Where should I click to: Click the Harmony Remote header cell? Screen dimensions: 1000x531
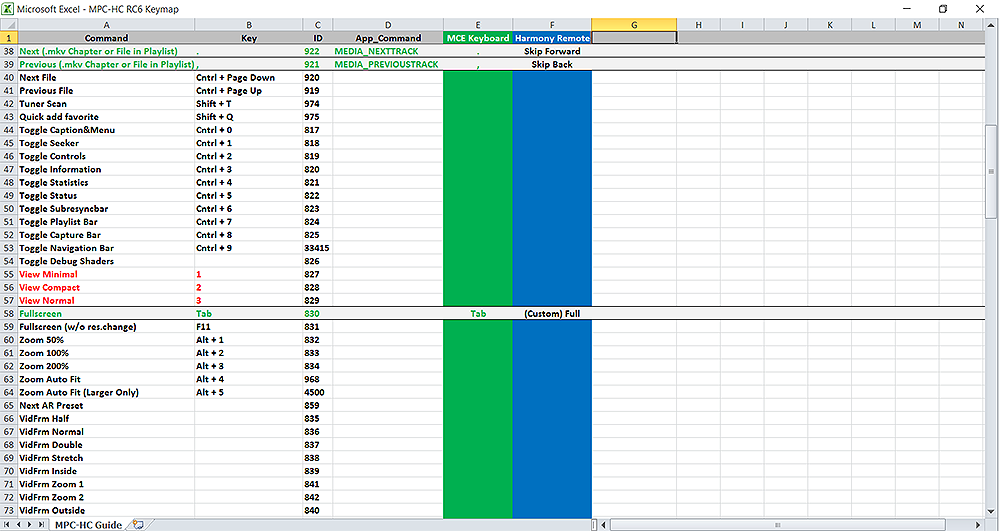[x=552, y=38]
